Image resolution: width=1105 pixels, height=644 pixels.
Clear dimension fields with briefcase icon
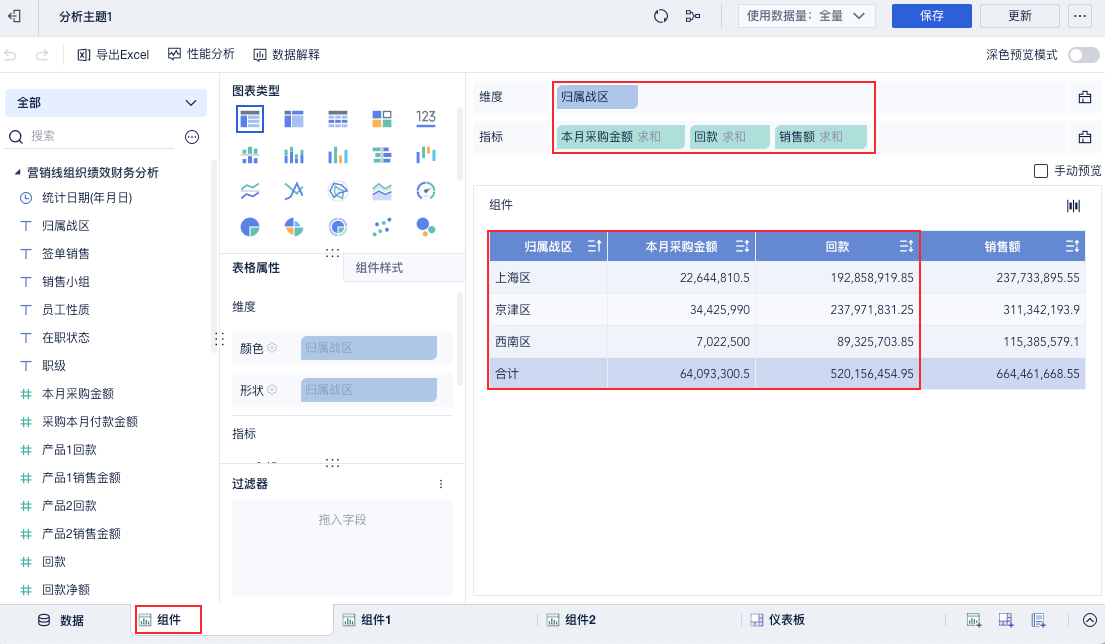1085,97
